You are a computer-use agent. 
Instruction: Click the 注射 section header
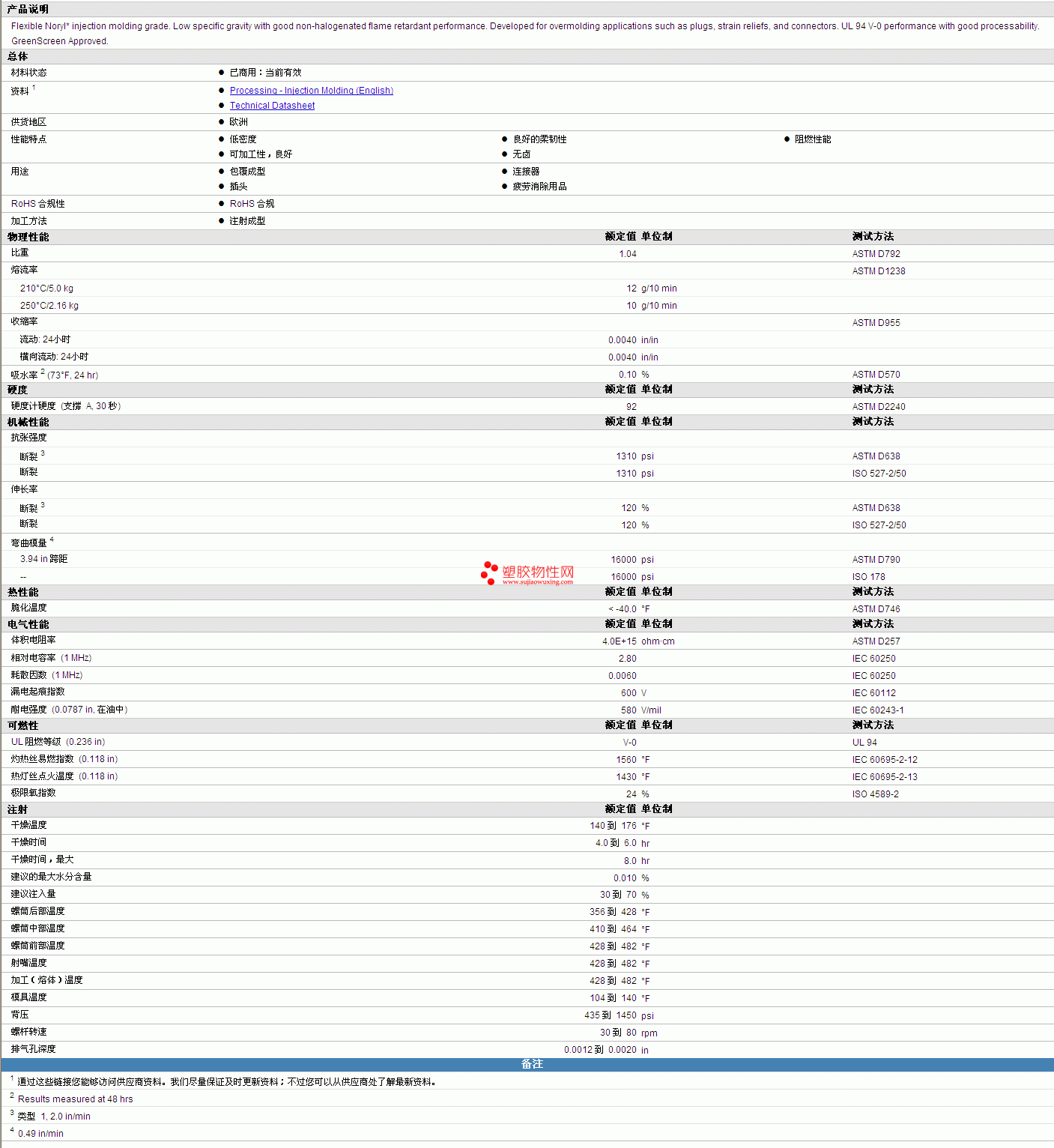click(x=17, y=810)
